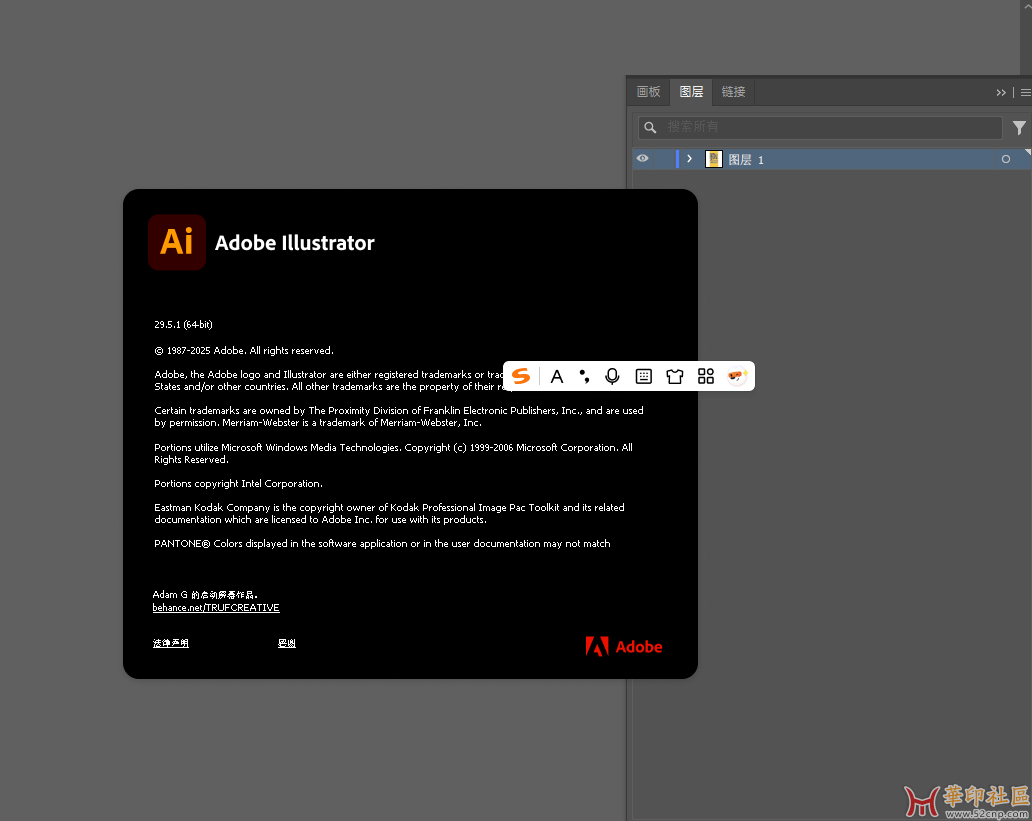Click the Adobe Illustrator title text
Image resolution: width=1032 pixels, height=821 pixels.
click(294, 243)
